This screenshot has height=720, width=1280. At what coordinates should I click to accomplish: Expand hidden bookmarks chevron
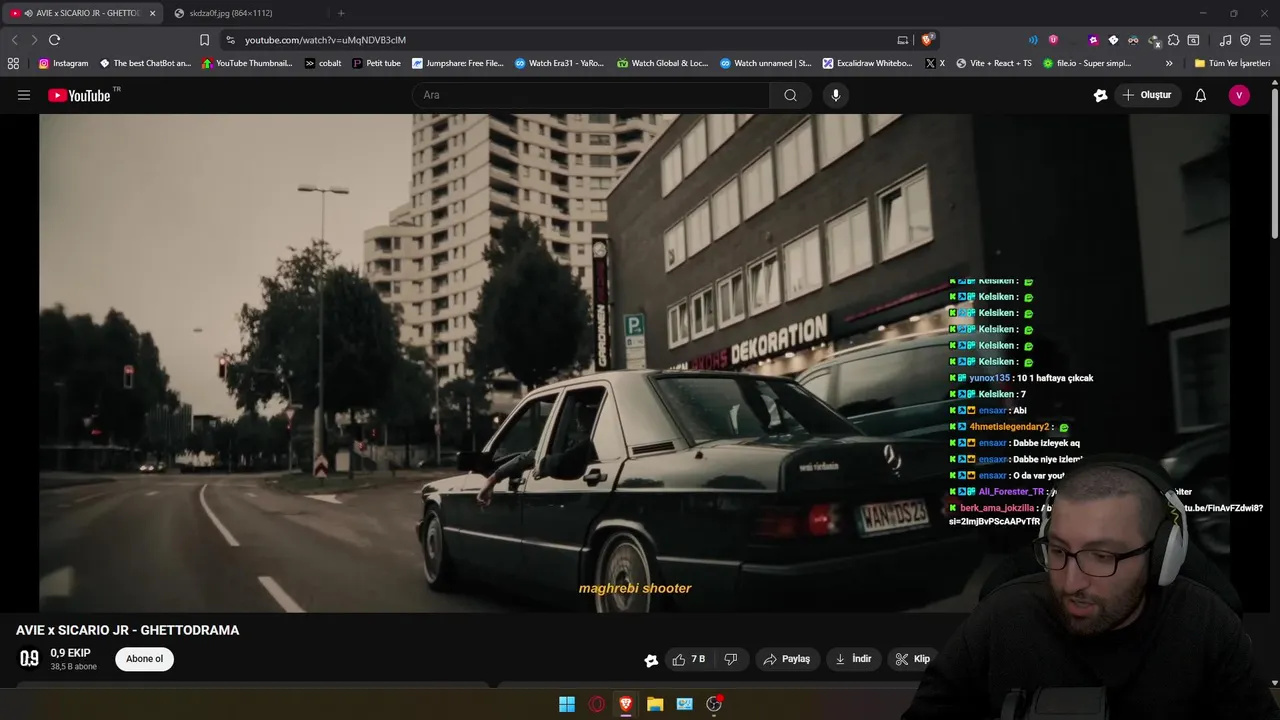(x=1169, y=63)
